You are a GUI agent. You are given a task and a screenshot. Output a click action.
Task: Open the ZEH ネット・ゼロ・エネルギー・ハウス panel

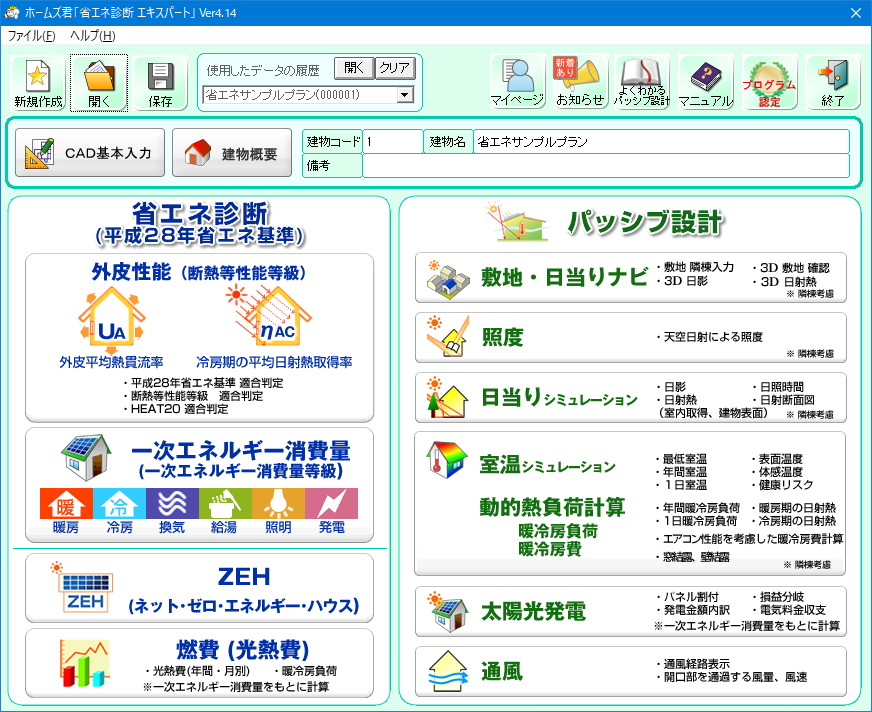click(199, 589)
